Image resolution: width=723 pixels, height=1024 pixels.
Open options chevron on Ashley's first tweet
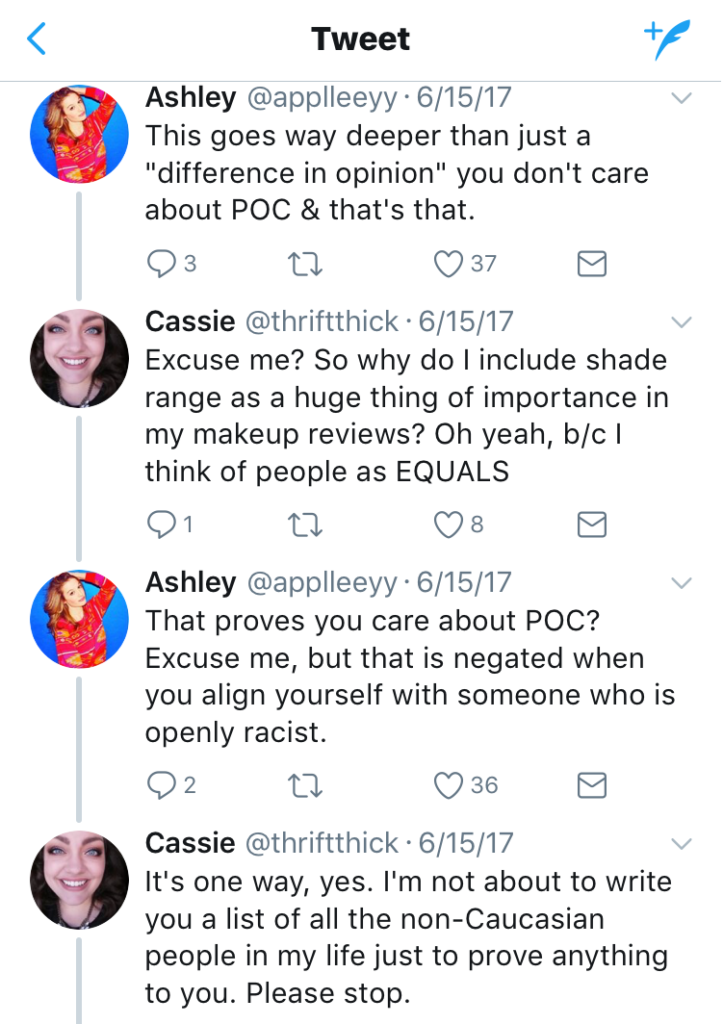click(x=682, y=98)
